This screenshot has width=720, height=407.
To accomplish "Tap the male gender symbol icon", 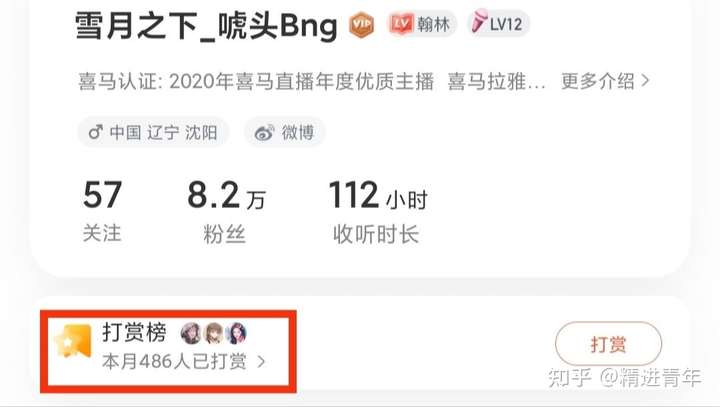I will point(96,132).
